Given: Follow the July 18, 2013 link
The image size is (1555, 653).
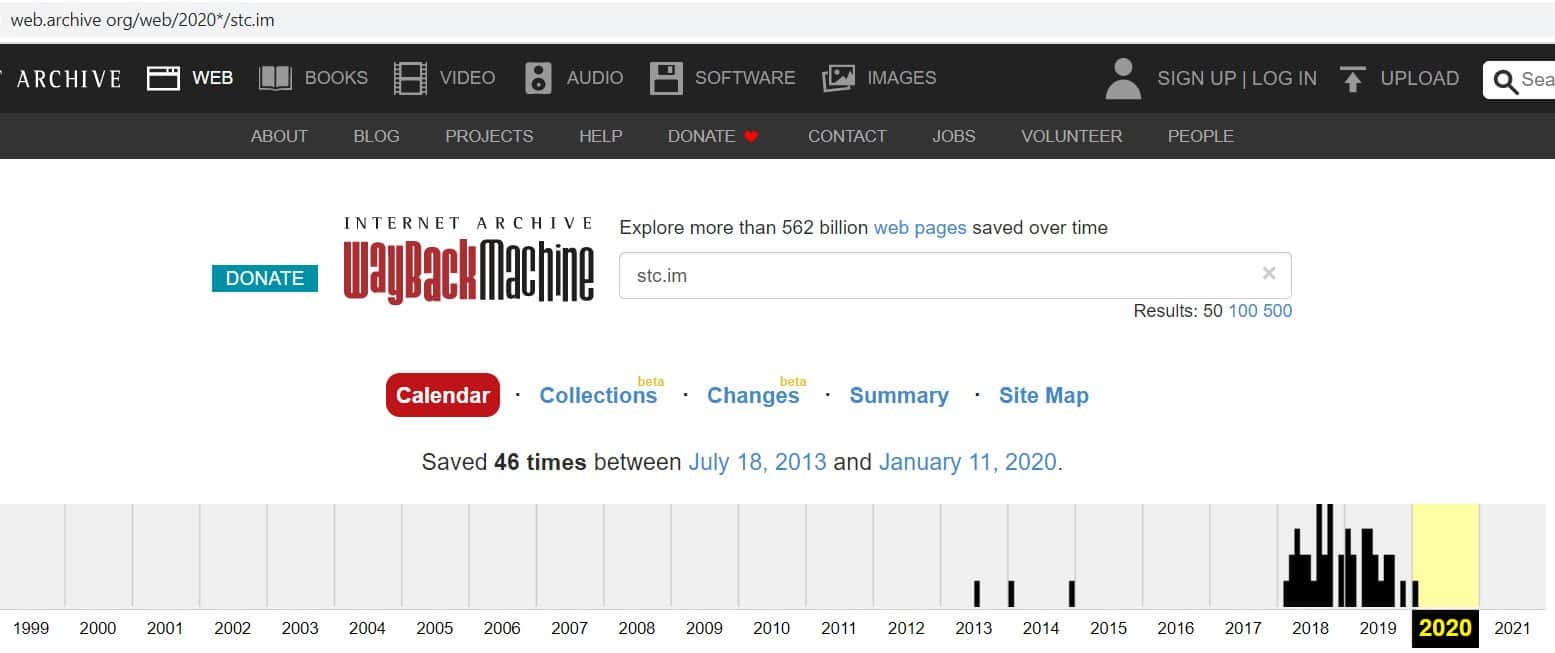Looking at the screenshot, I should tap(757, 462).
